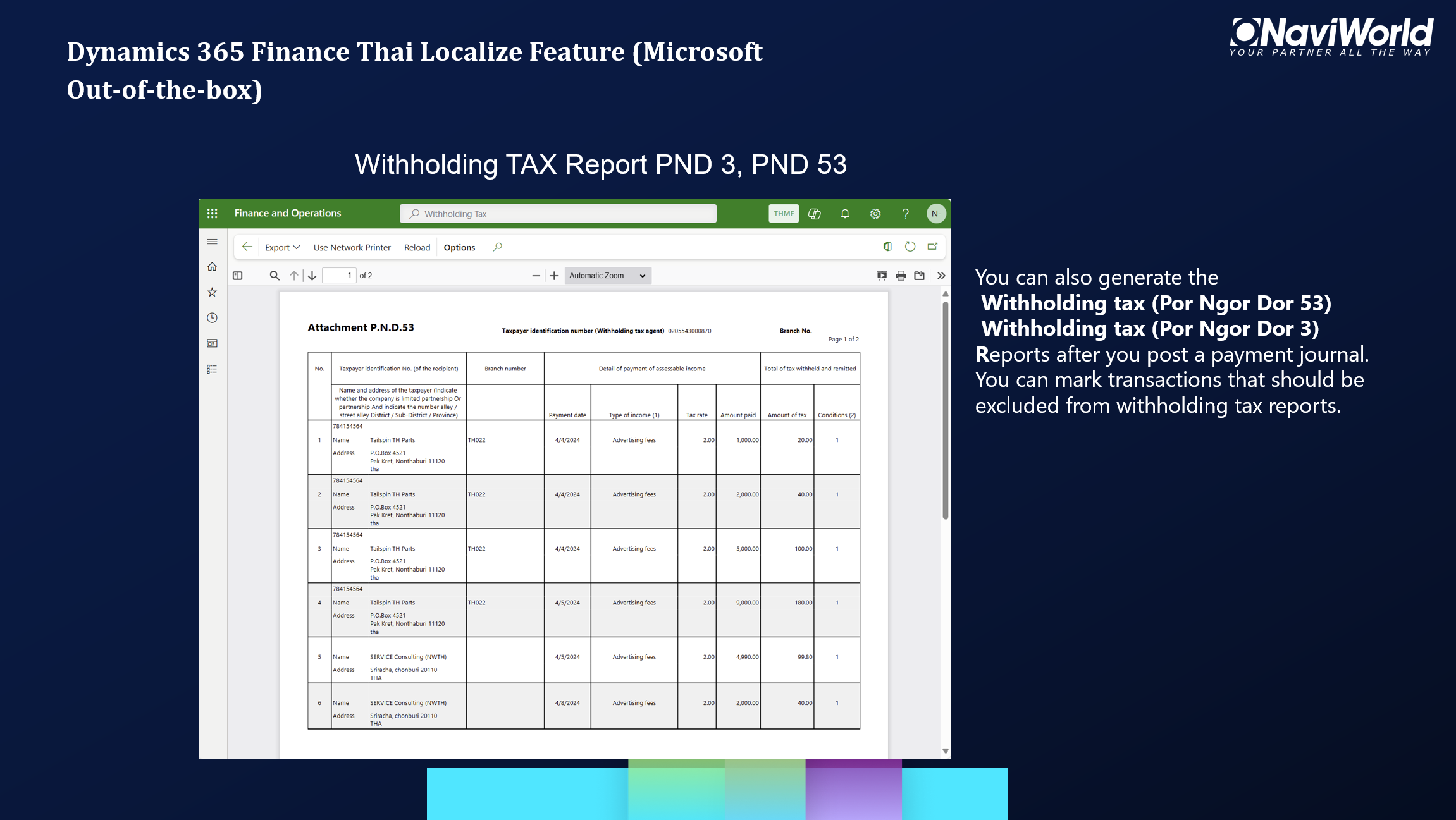Click the page number field

click(339, 276)
